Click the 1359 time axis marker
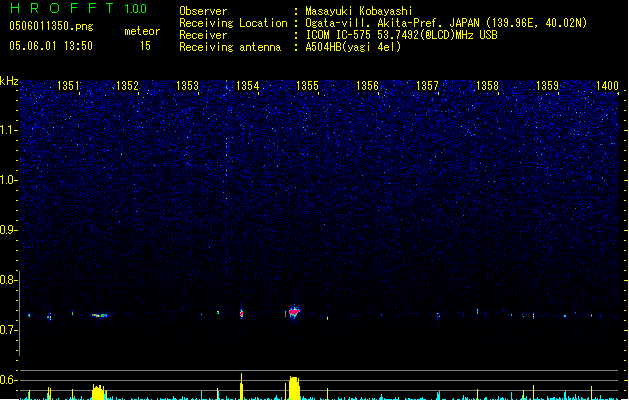The width and height of the screenshot is (629, 400). click(547, 85)
